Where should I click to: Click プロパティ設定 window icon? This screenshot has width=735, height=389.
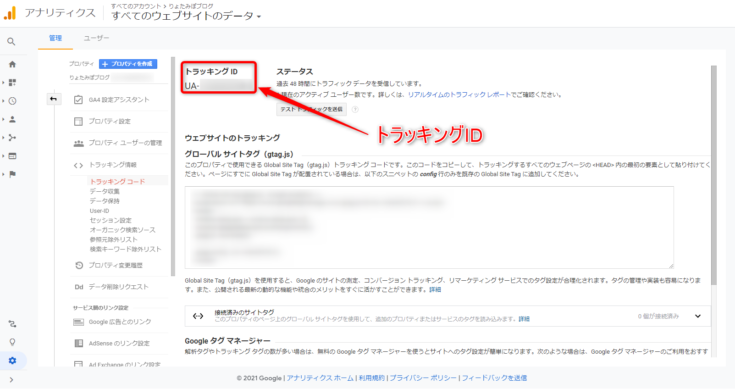click(78, 121)
